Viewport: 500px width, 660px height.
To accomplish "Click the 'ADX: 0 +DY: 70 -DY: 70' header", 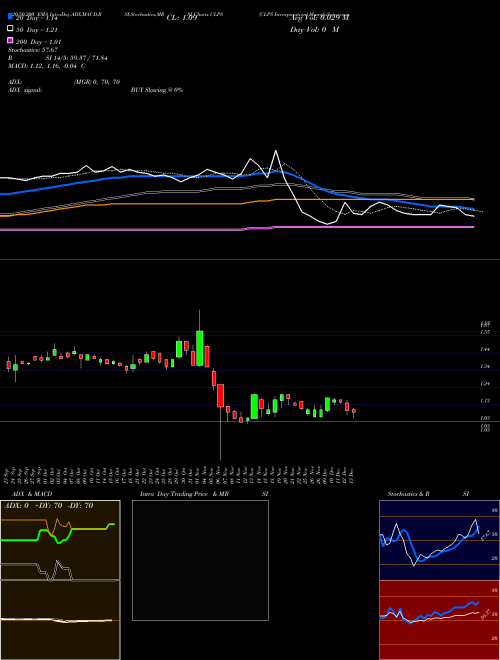I will point(48,506).
